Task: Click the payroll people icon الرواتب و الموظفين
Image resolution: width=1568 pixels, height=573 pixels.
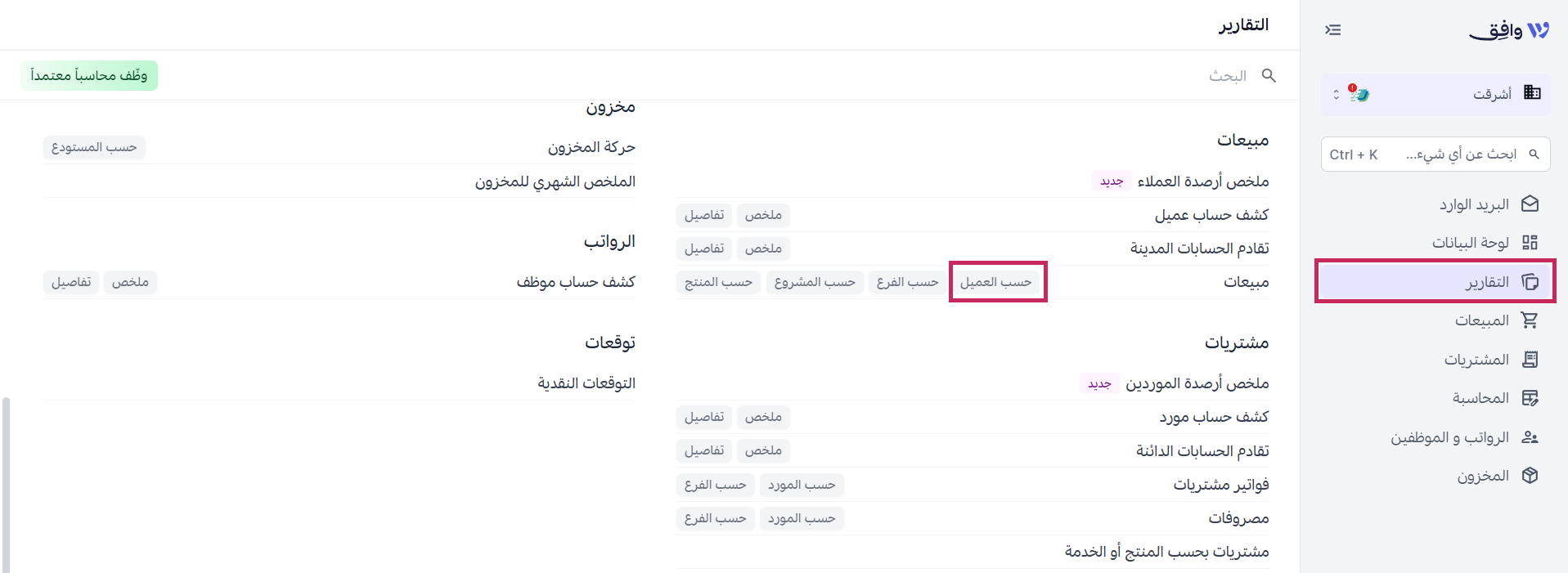Action: [1530, 437]
